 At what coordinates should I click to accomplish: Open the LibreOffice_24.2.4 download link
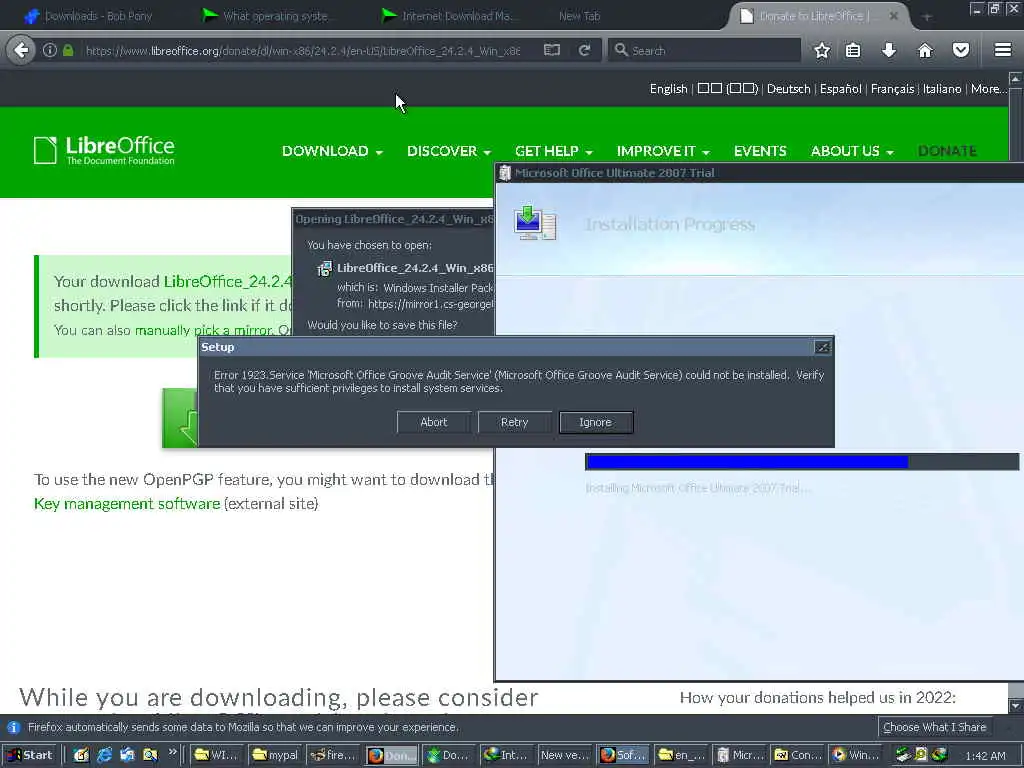[227, 281]
